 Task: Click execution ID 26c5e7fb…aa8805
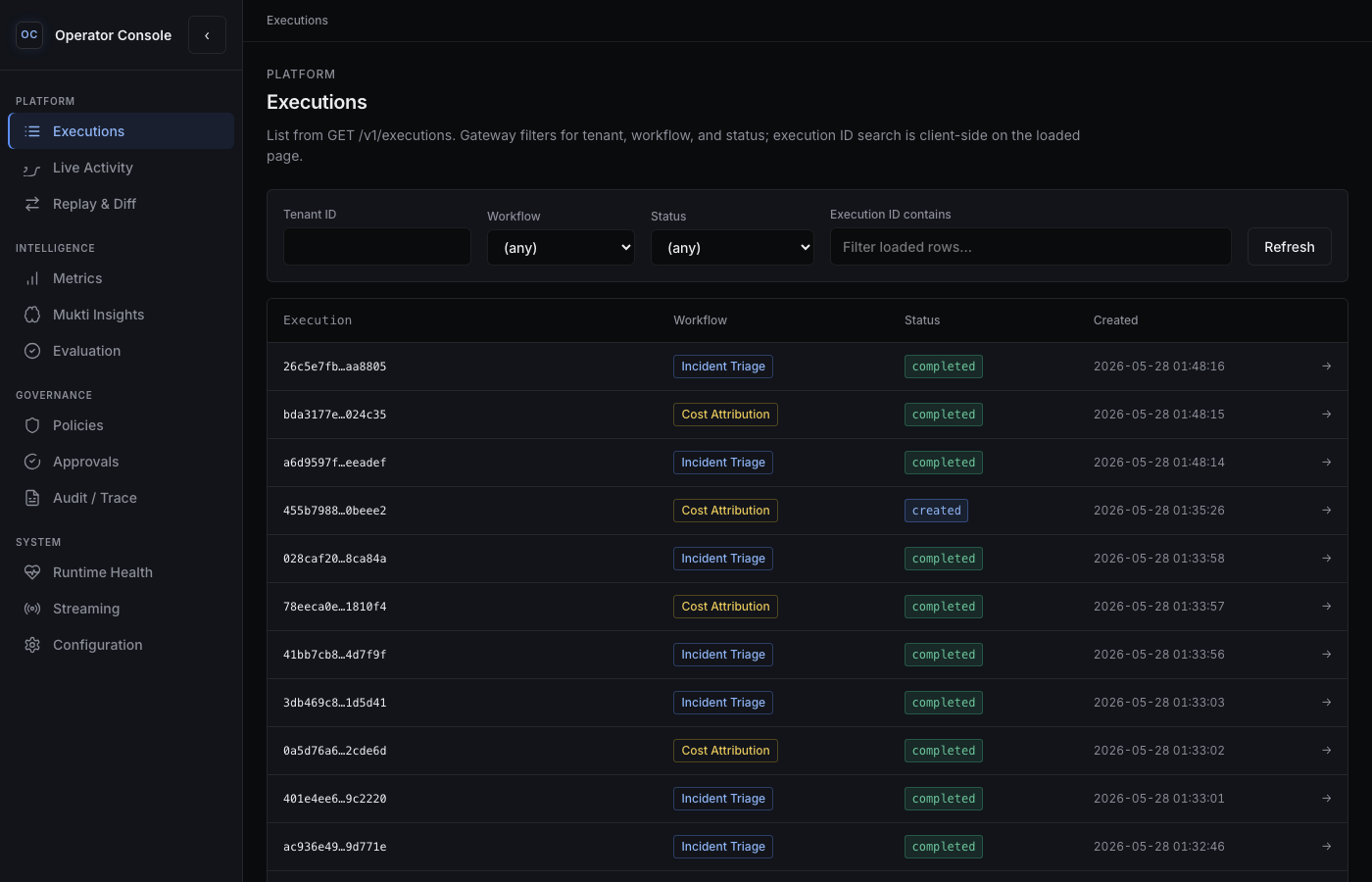coord(334,367)
